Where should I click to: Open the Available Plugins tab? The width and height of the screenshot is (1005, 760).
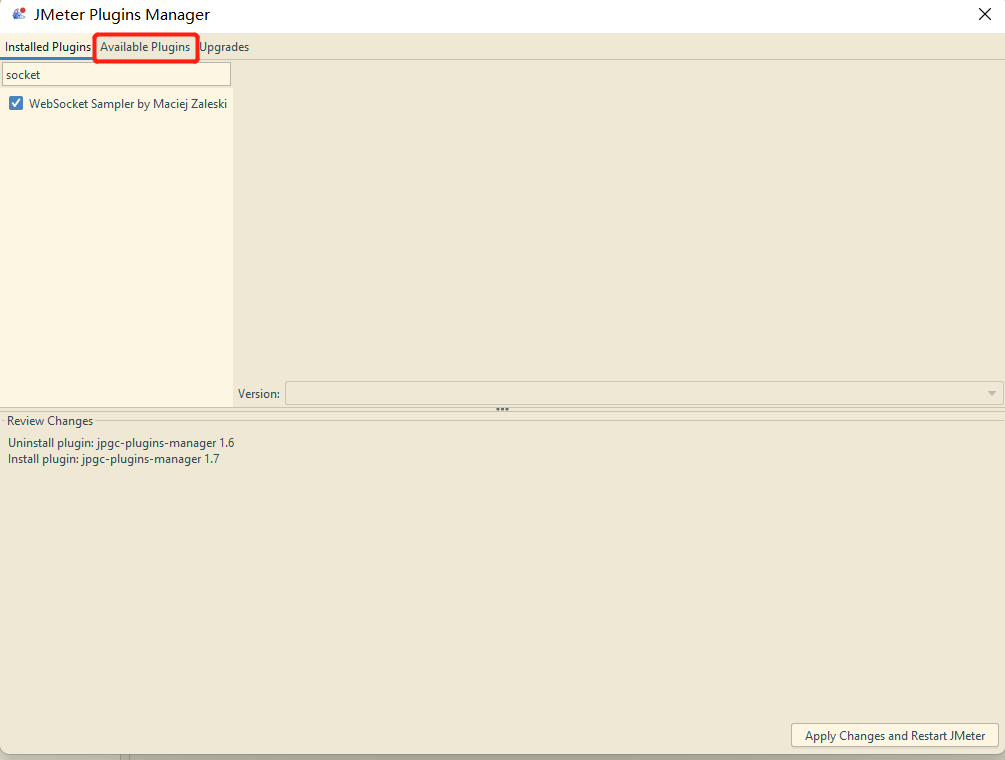coord(145,47)
